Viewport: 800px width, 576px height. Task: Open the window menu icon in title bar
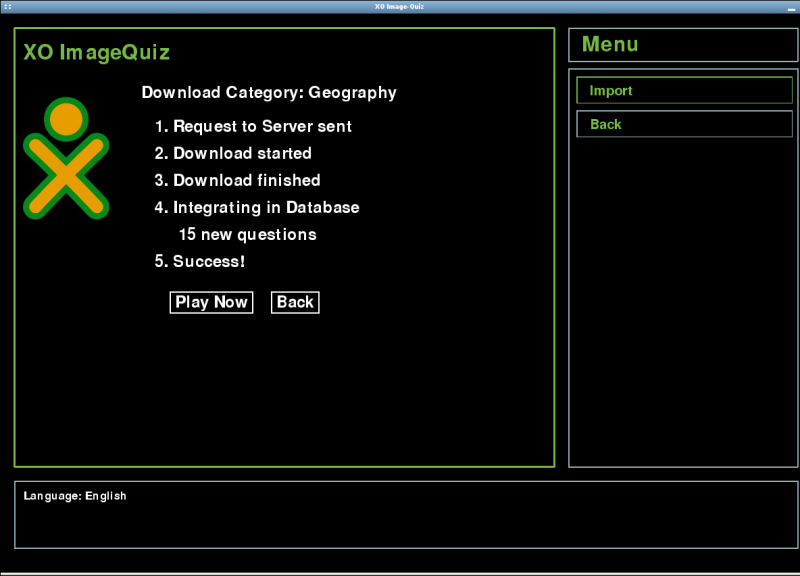click(x=8, y=6)
